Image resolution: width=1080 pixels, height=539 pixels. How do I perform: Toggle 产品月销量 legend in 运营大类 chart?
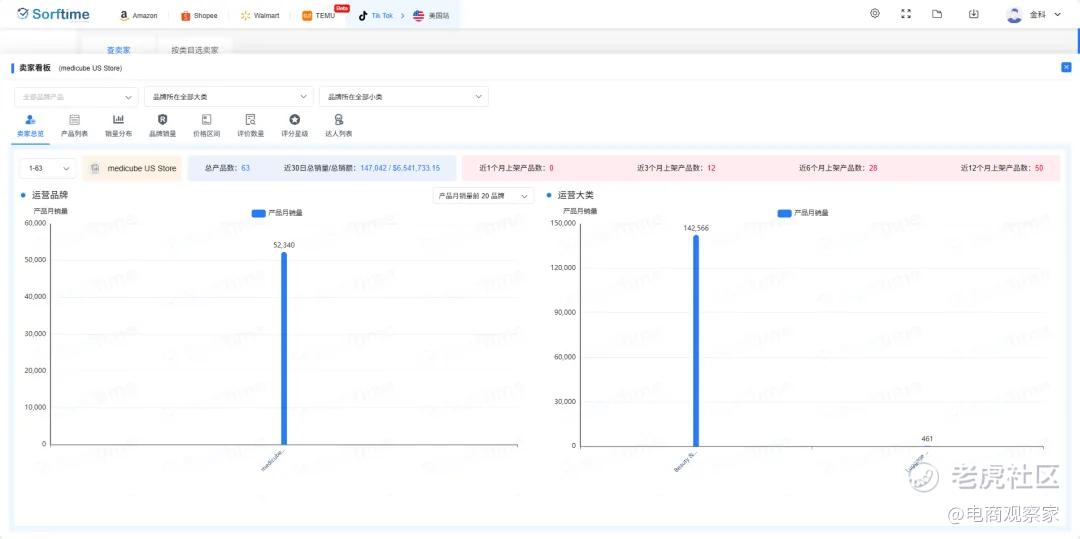[803, 213]
